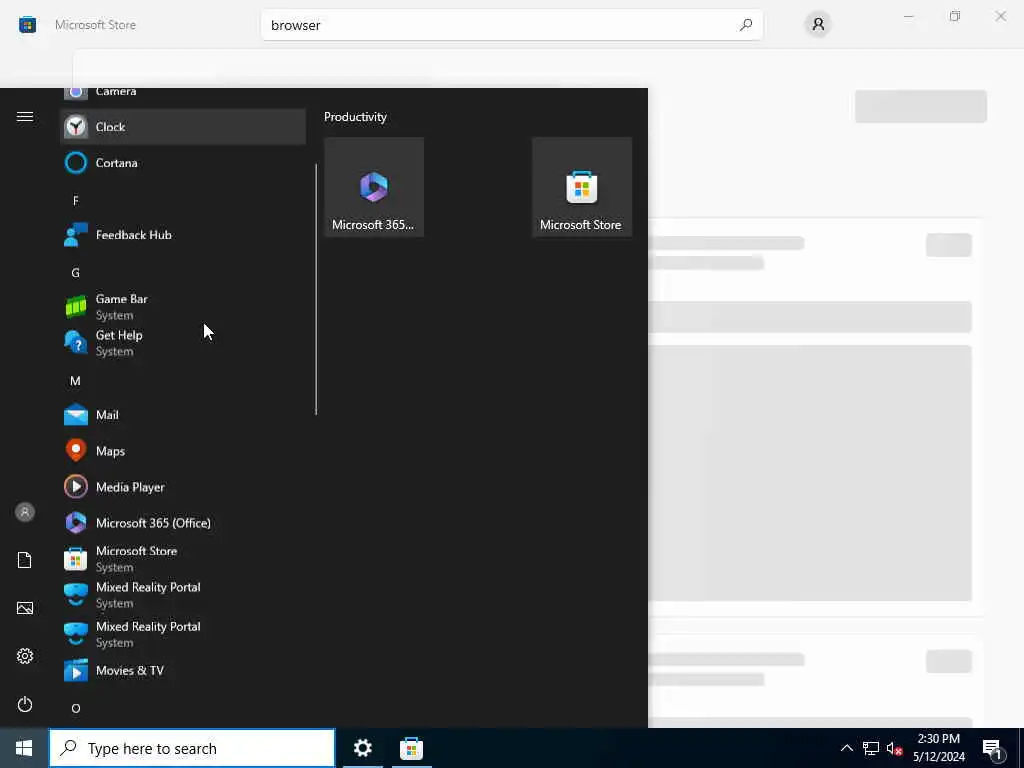The height and width of the screenshot is (768, 1024).
Task: Open the clock and date in the taskbar
Action: [939, 748]
